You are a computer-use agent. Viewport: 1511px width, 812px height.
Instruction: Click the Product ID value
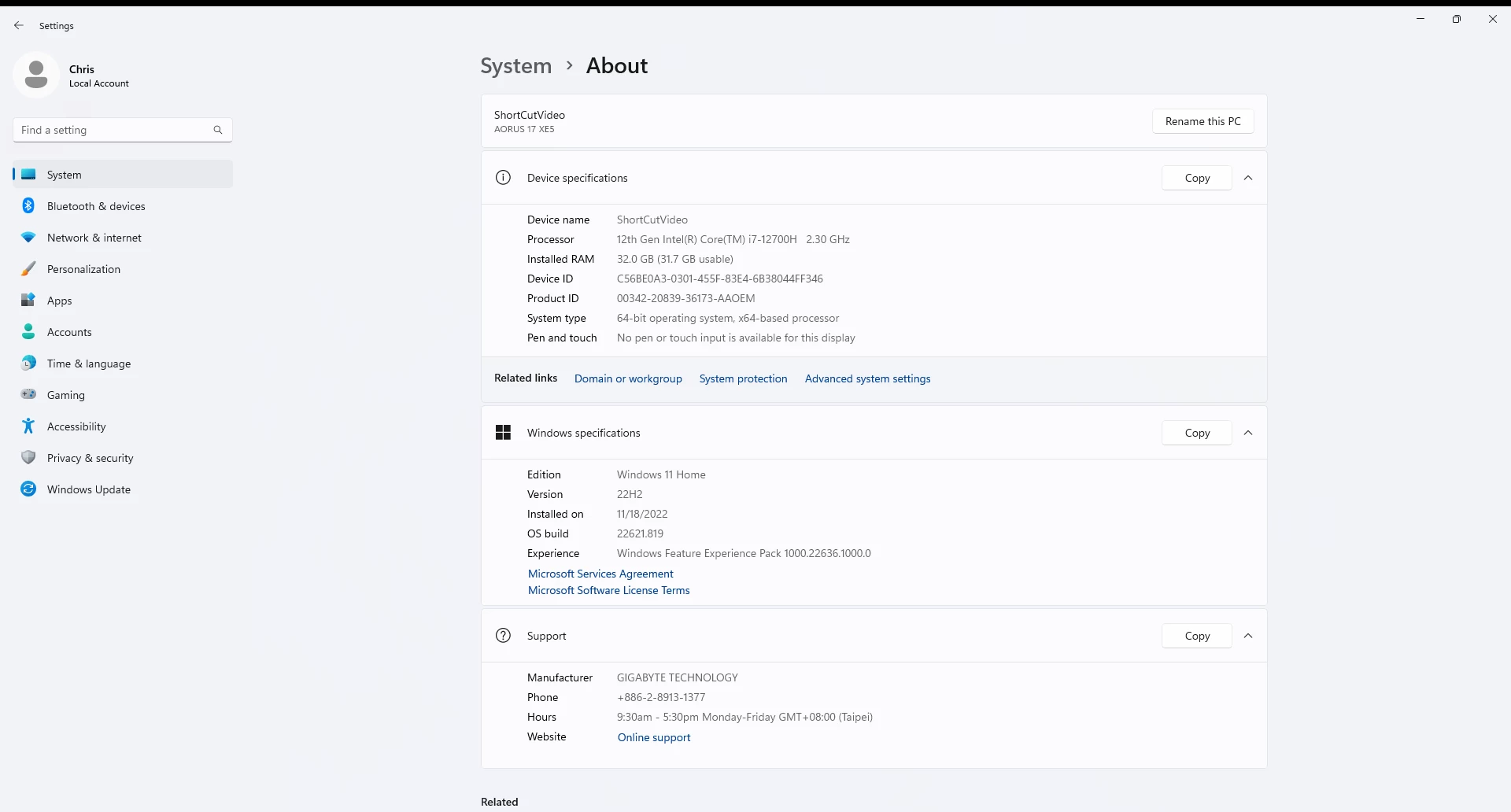685,298
